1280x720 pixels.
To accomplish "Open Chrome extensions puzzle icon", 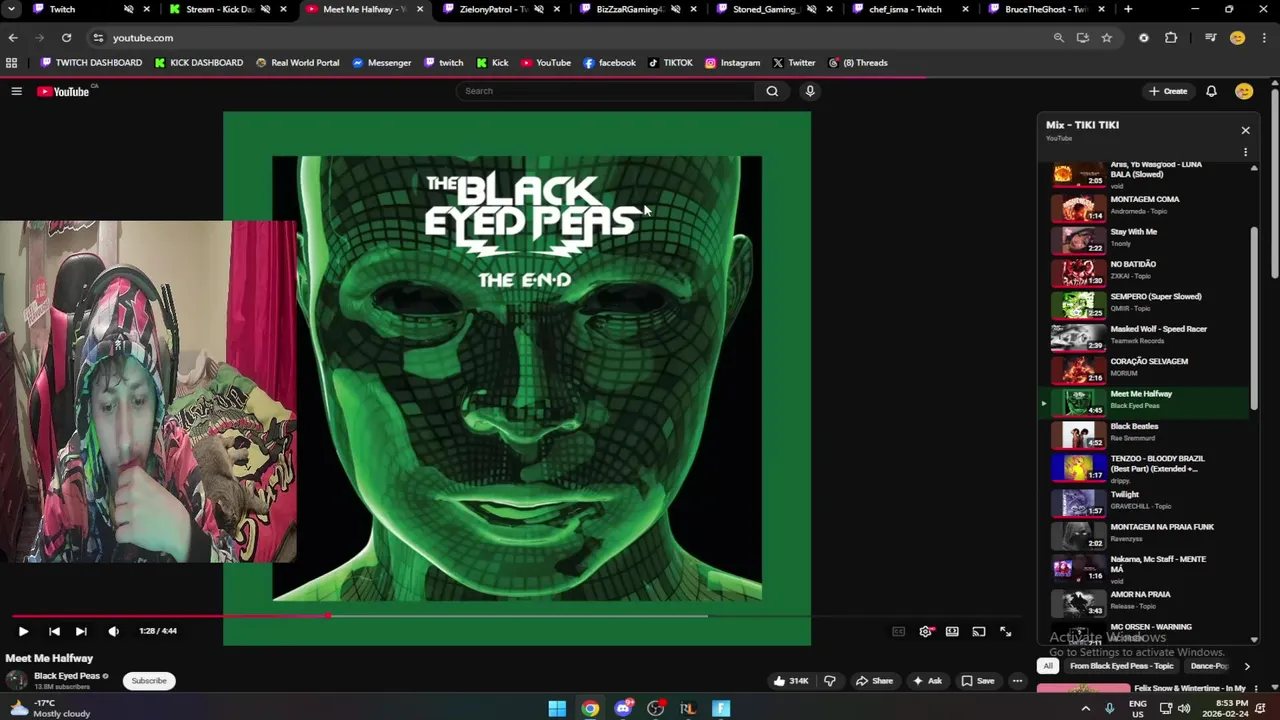I will coord(1171,38).
